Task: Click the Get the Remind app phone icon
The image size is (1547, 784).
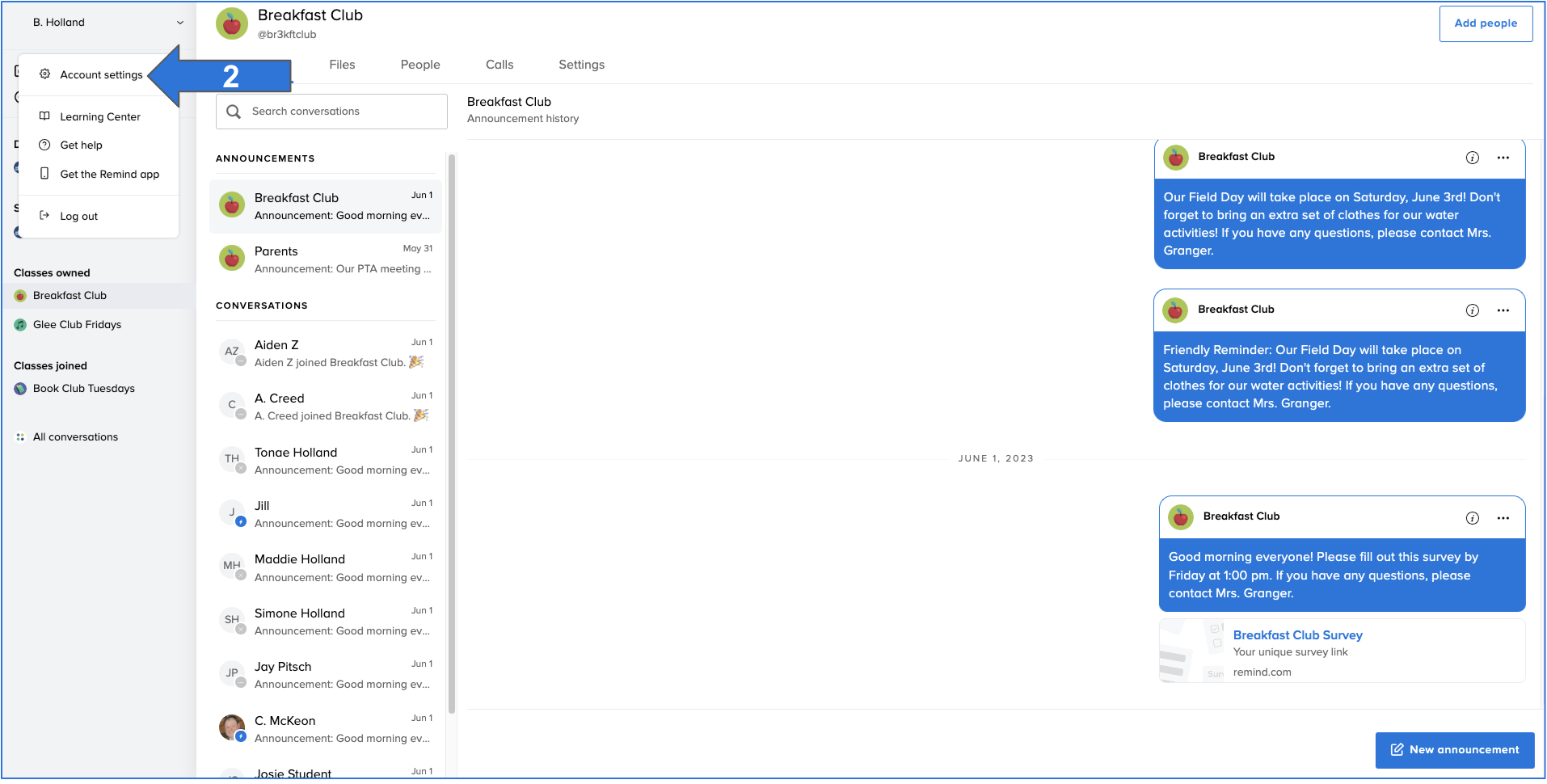Action: pos(46,174)
